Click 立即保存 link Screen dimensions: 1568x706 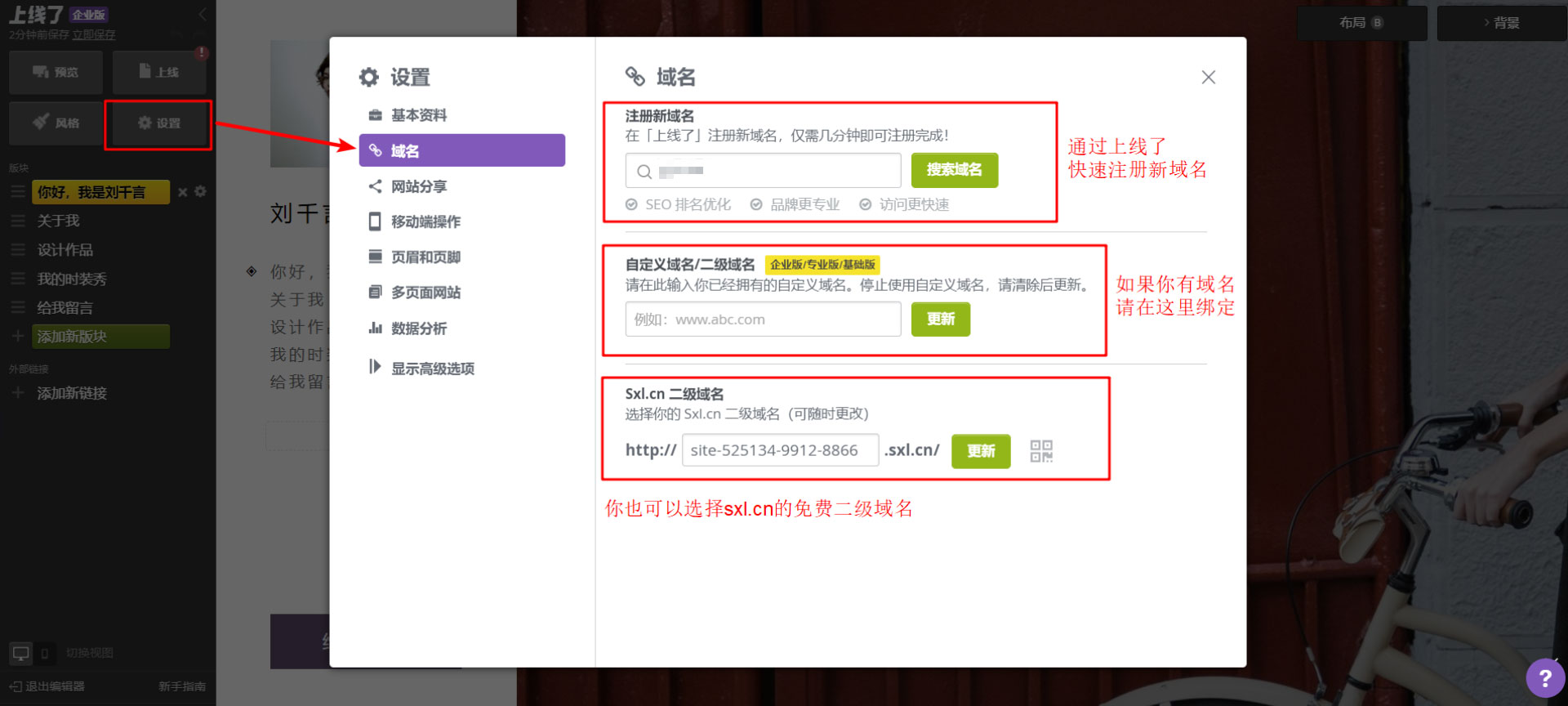click(x=93, y=34)
